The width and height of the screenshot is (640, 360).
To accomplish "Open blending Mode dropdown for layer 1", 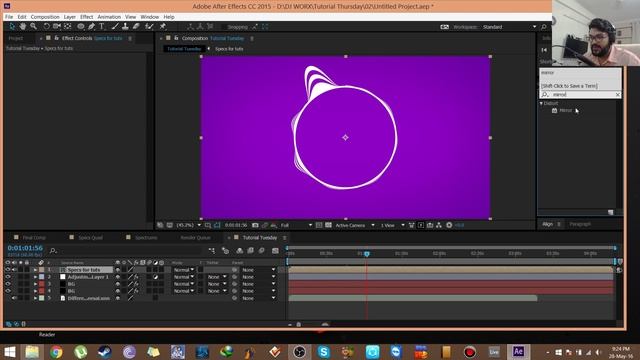I will [183, 270].
